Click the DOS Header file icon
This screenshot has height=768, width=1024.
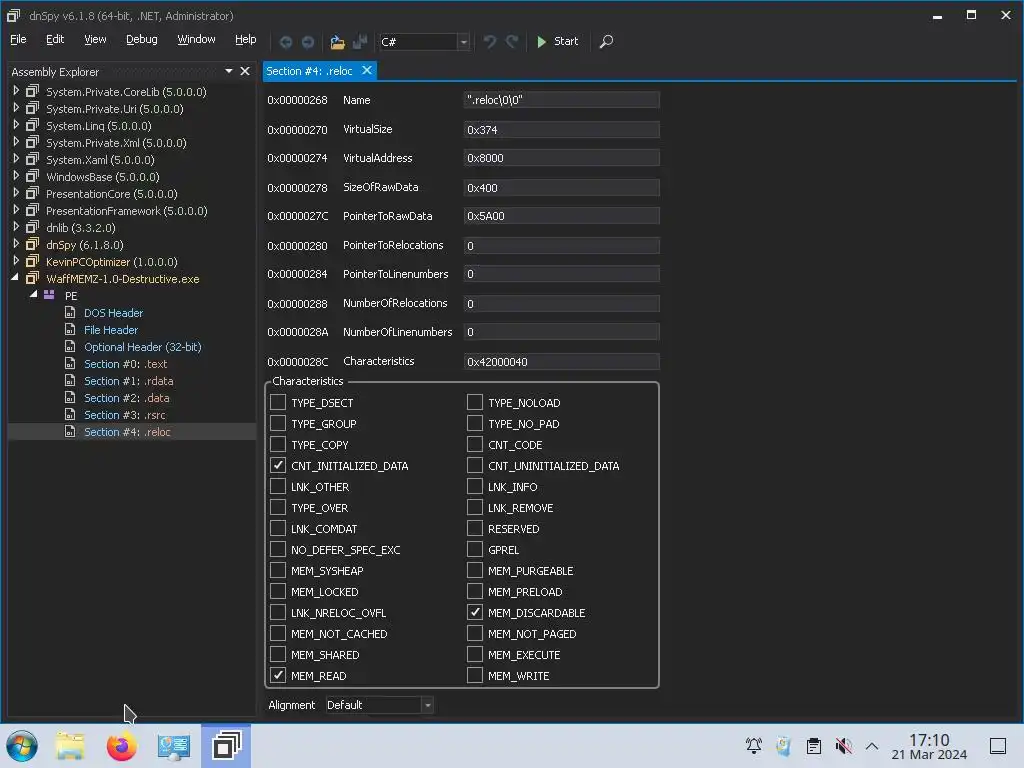[x=70, y=312]
